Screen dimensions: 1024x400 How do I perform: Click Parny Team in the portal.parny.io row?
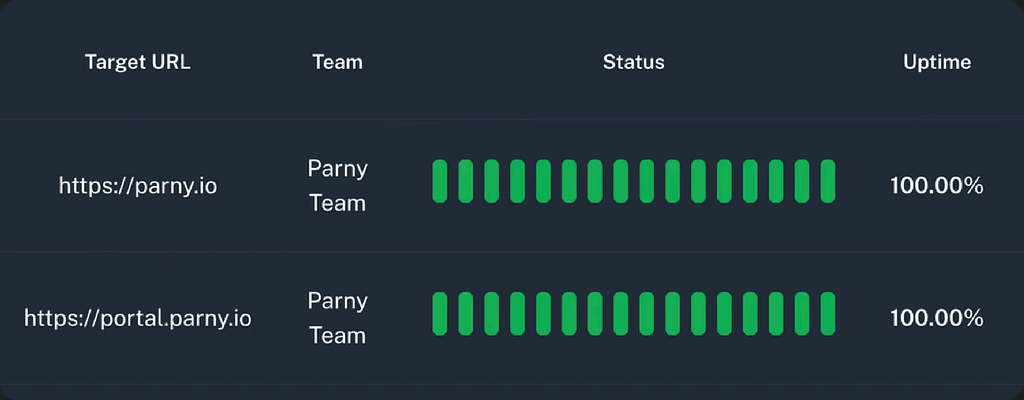click(338, 318)
